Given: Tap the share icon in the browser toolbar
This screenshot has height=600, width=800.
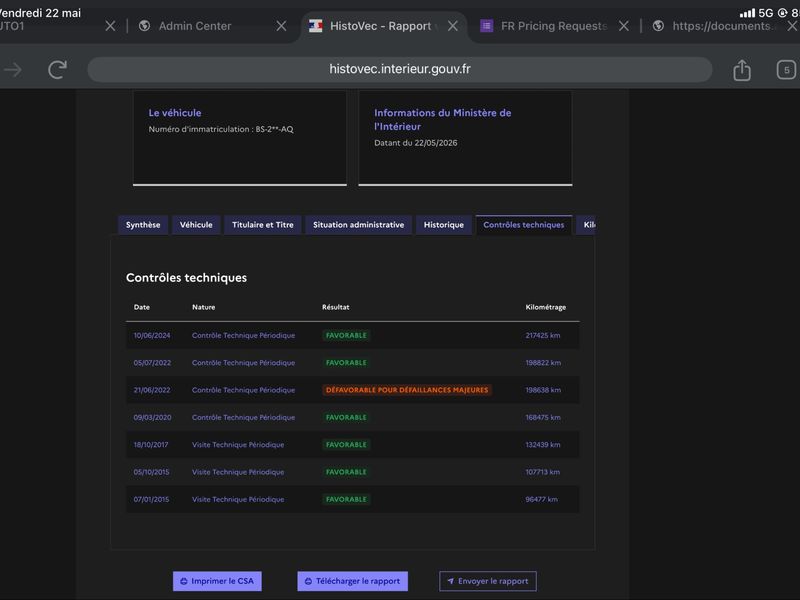Looking at the screenshot, I should click(x=742, y=69).
